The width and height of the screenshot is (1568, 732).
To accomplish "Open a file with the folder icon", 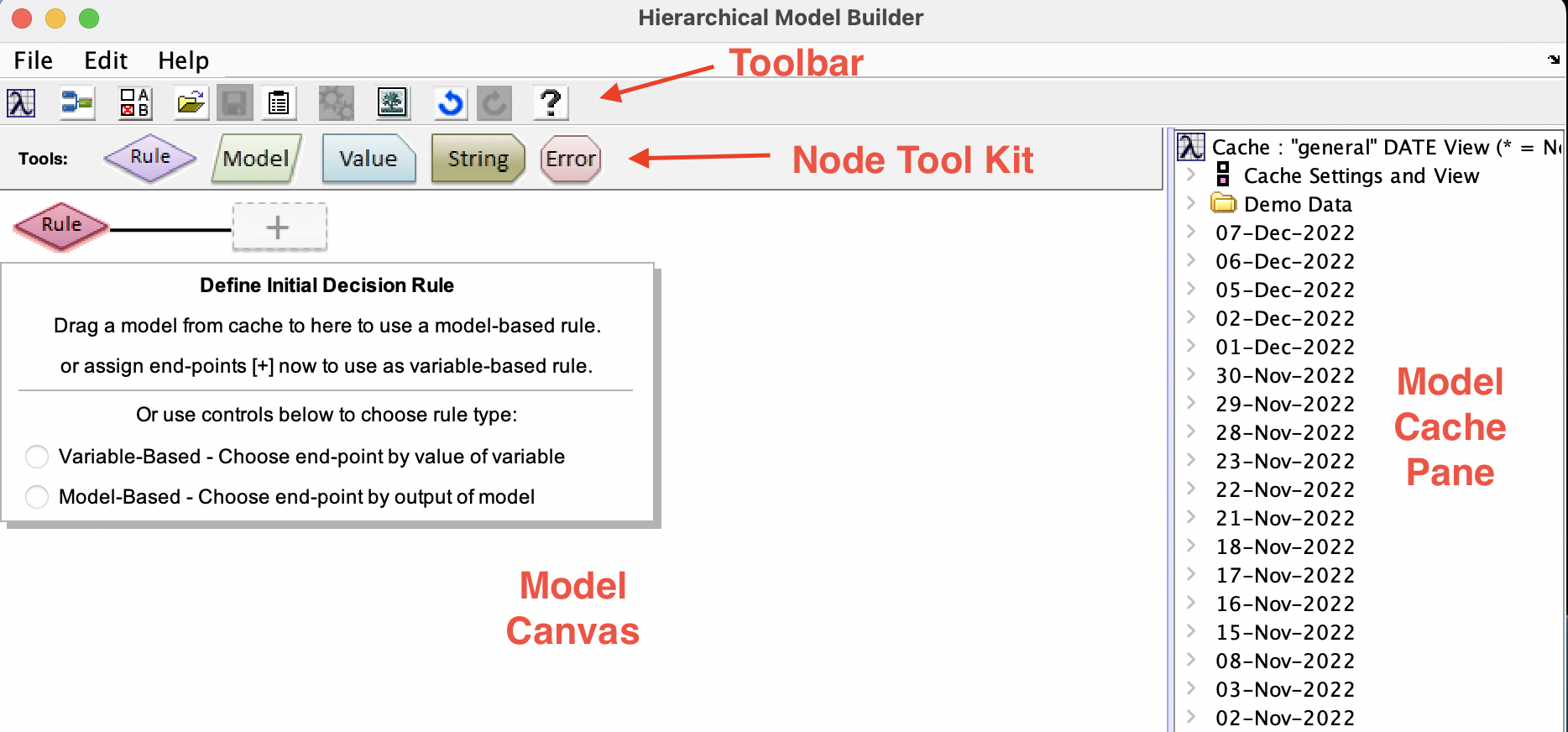I will 191,103.
